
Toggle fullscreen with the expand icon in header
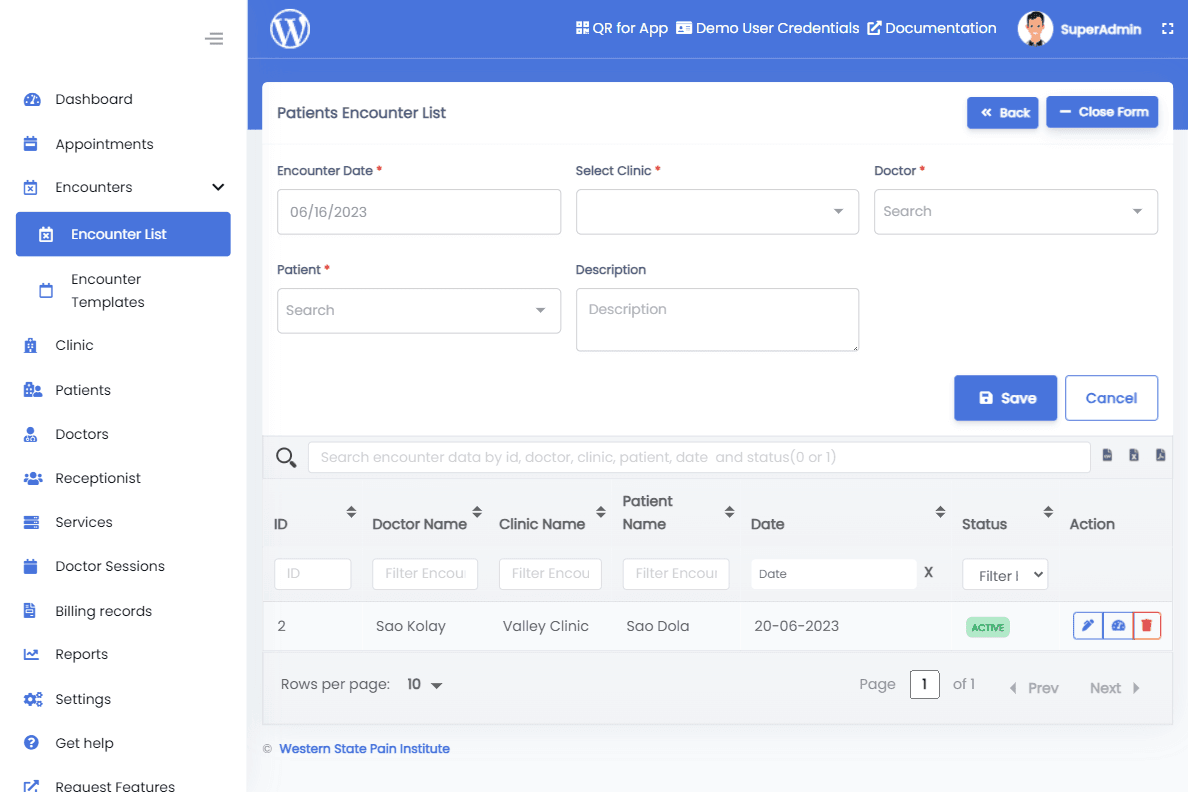1168,28
